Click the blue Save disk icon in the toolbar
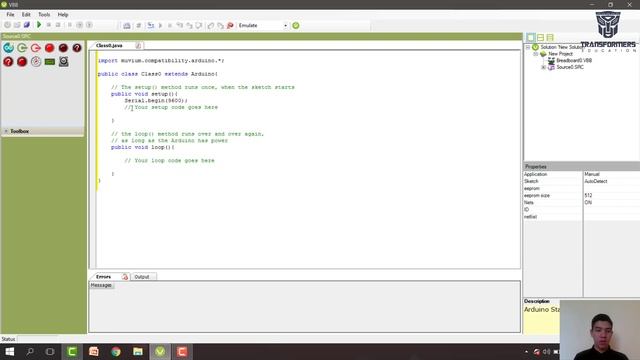 tap(27, 25)
